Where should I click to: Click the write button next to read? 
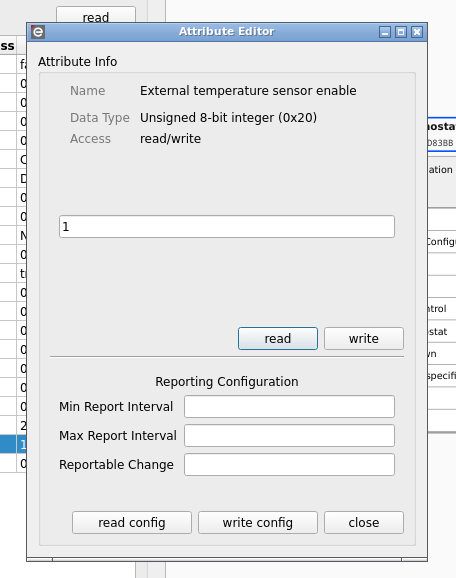363,338
